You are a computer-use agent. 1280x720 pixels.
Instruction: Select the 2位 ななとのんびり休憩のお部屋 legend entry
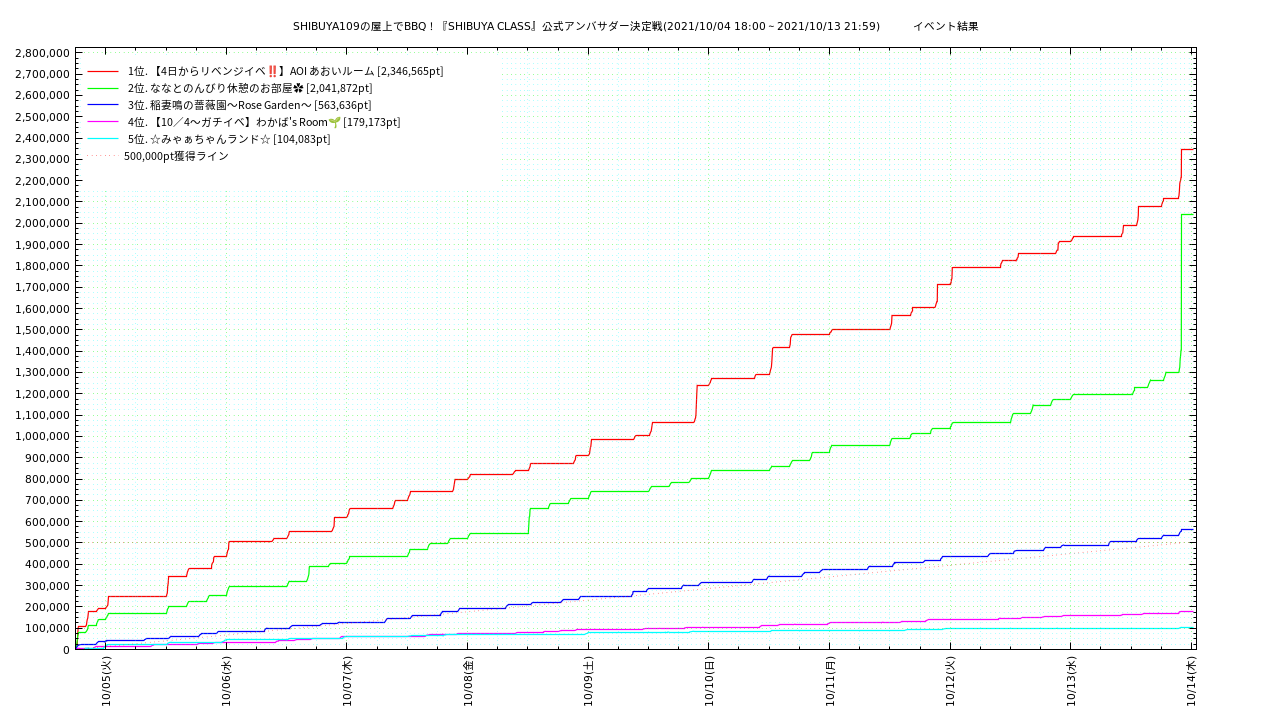[249, 88]
